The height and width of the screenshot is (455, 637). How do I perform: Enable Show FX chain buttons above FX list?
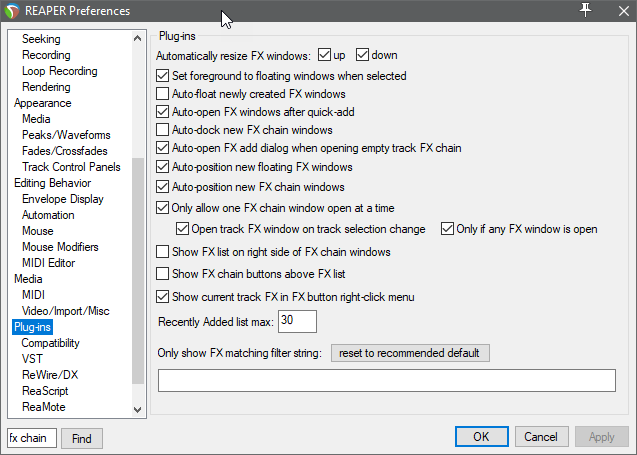[x=164, y=273]
